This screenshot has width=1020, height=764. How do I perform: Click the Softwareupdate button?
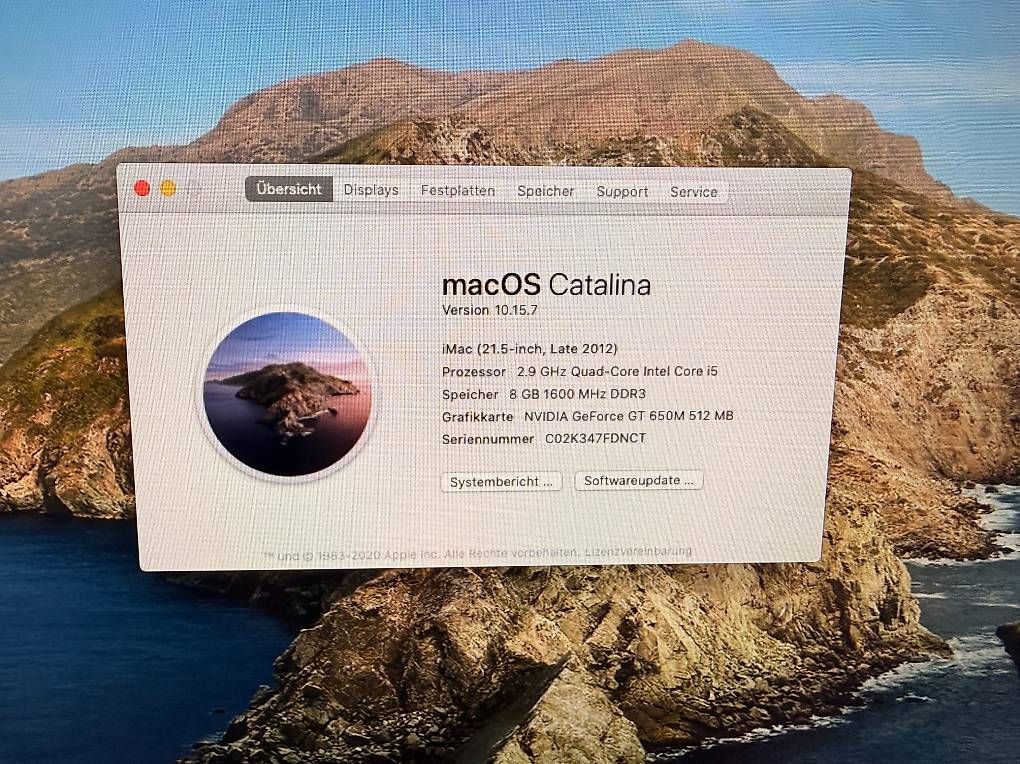(x=639, y=481)
